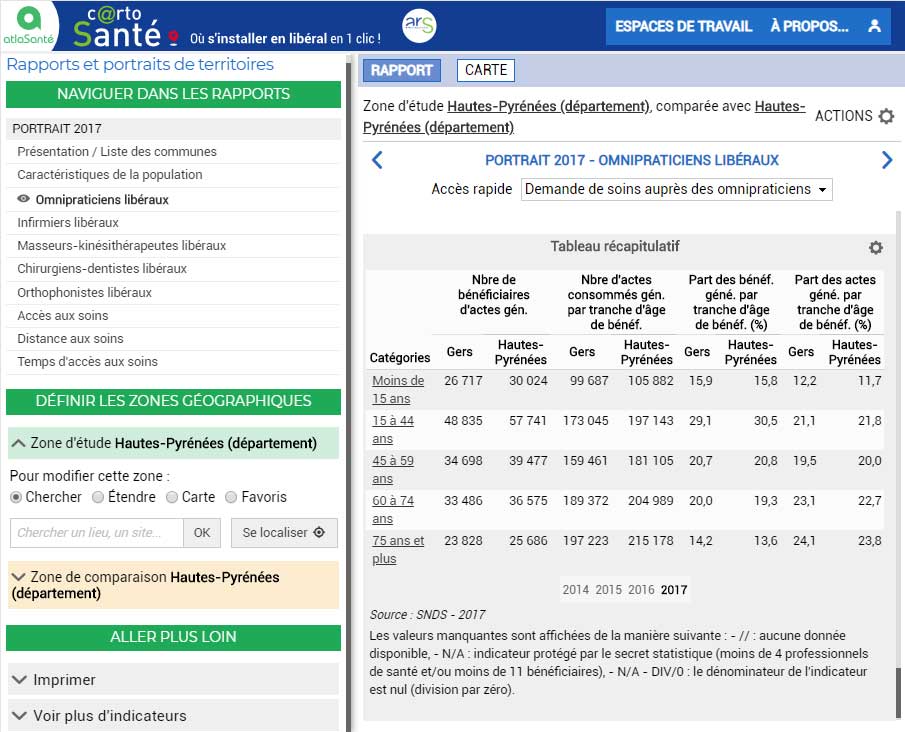Open Orthophonistes libéraux report
This screenshot has height=732, width=905.
pos(84,293)
